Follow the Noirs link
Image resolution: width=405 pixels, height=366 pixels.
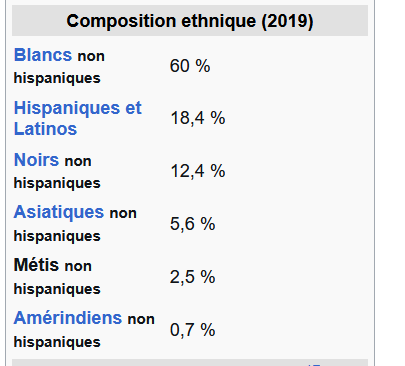pos(36,160)
